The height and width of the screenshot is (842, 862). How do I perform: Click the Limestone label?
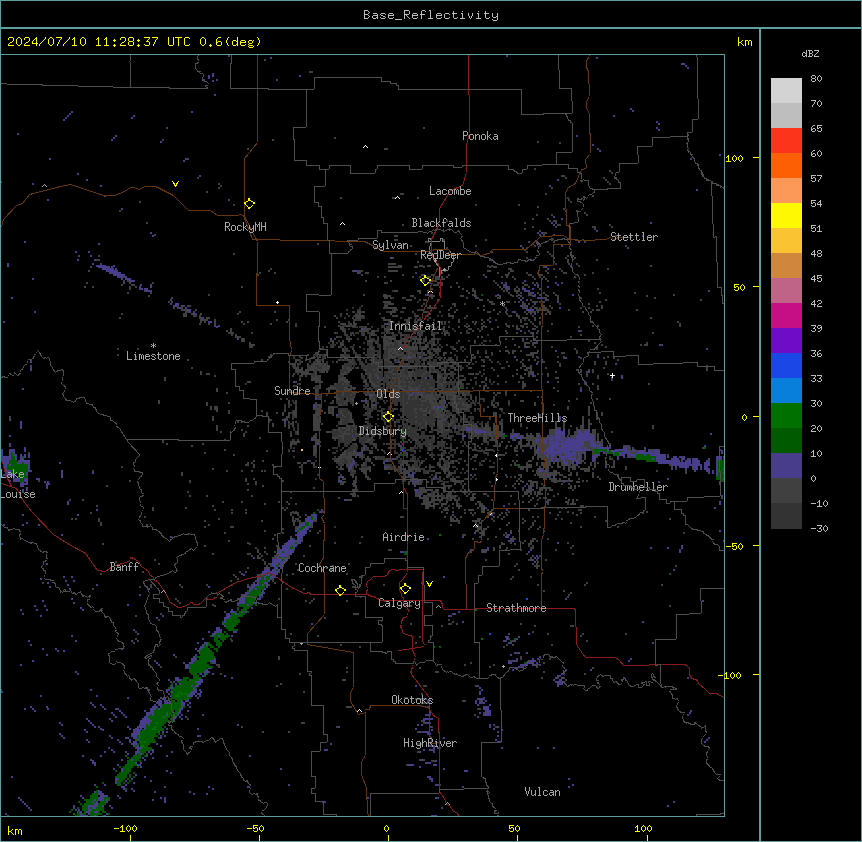pyautogui.click(x=153, y=356)
